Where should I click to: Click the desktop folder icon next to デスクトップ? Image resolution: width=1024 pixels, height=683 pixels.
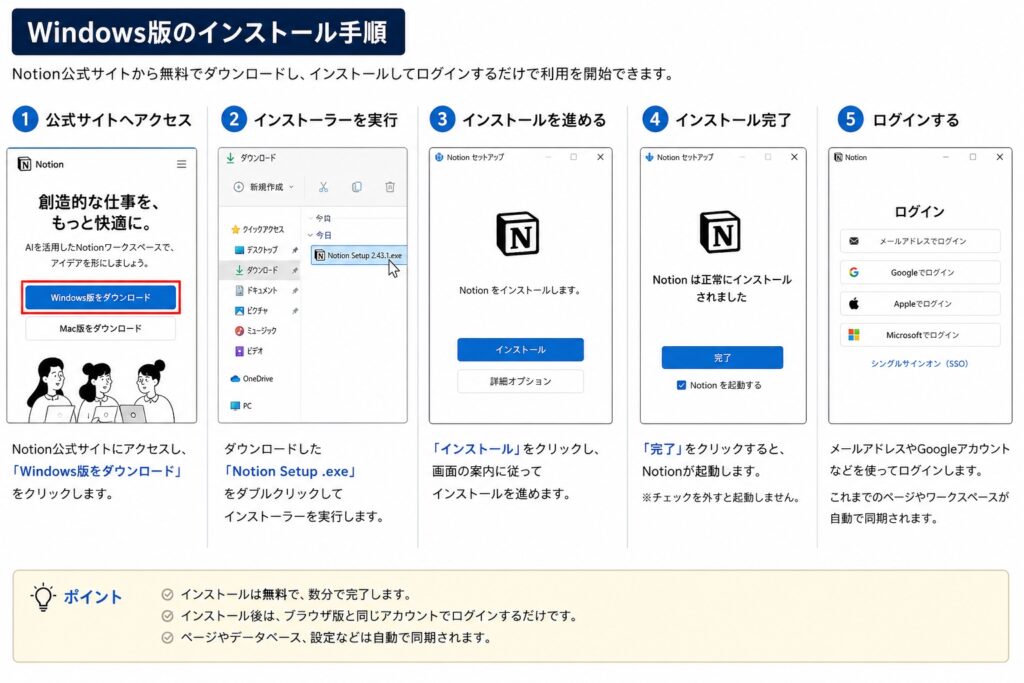pyautogui.click(x=239, y=249)
